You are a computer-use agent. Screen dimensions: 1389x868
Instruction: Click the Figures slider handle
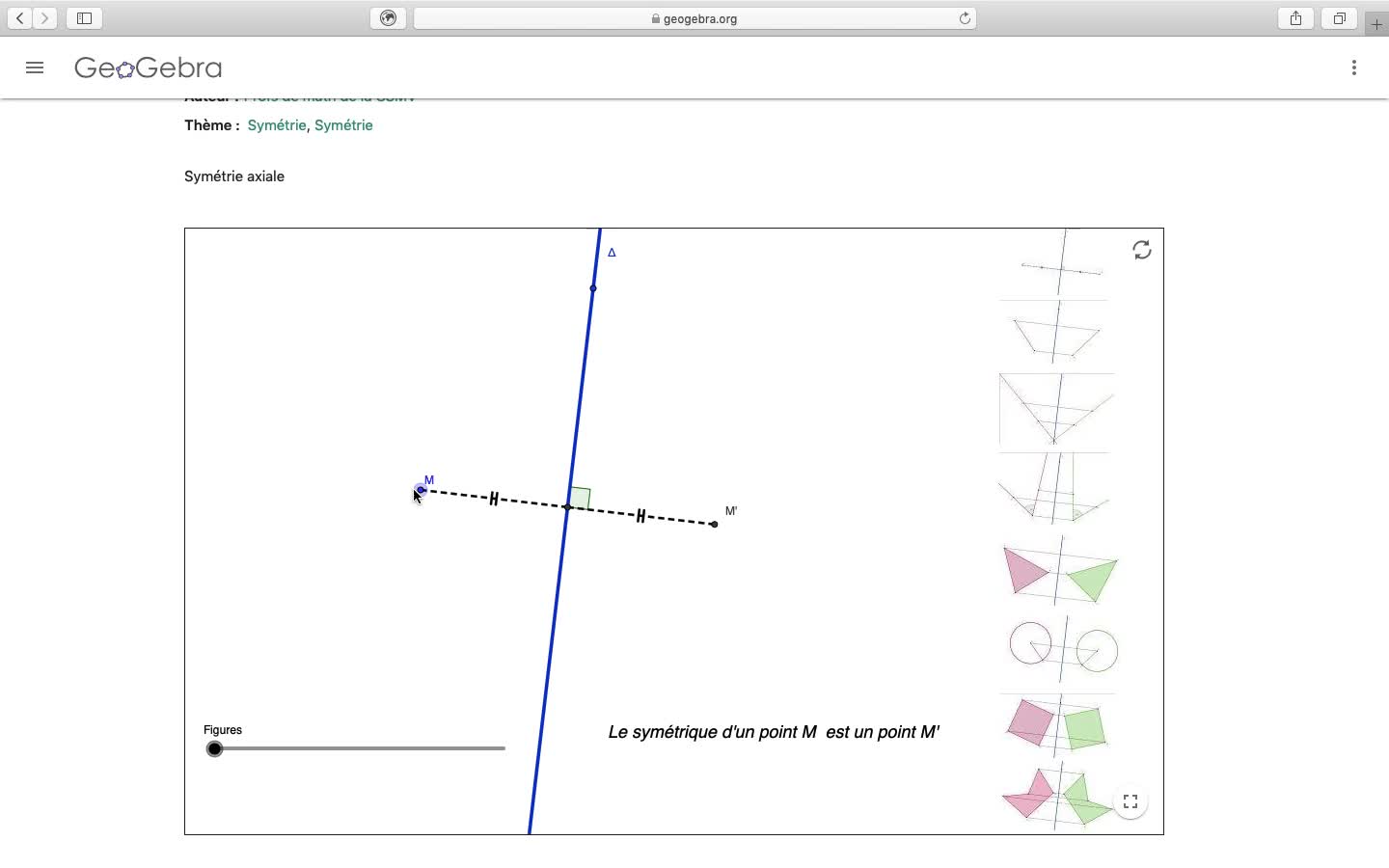click(x=215, y=749)
